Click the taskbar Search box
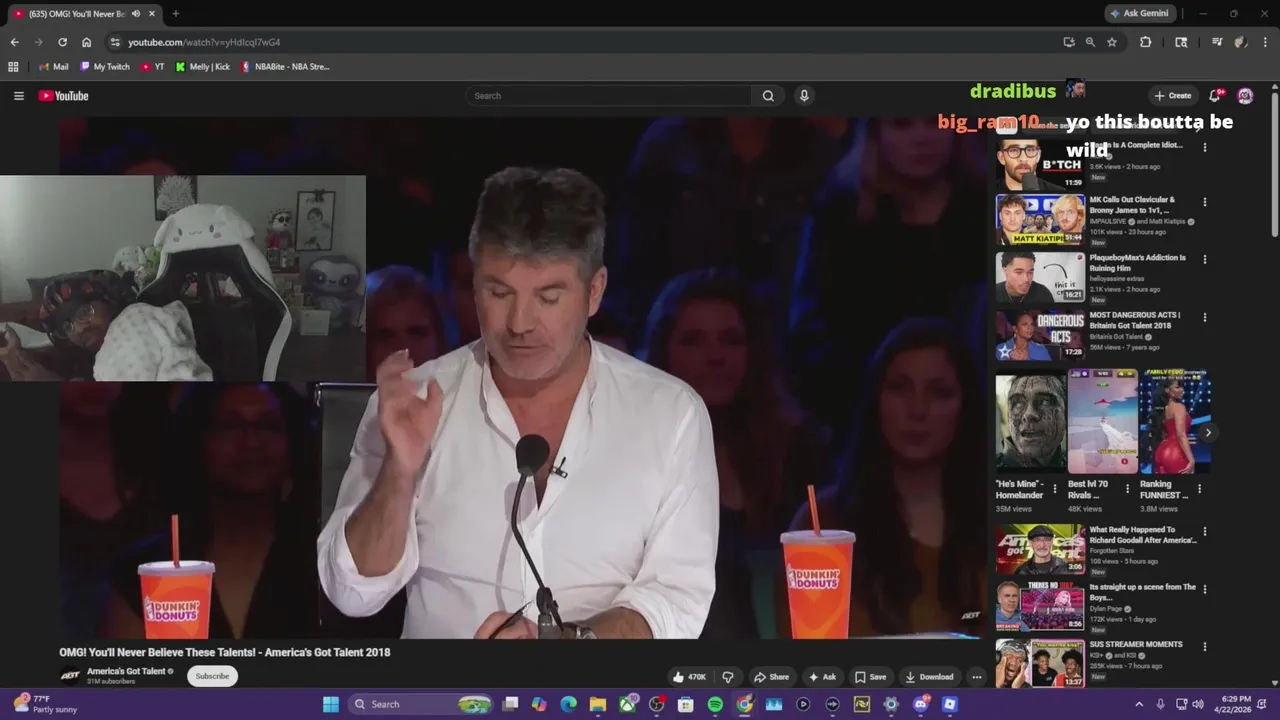 pyautogui.click(x=420, y=704)
